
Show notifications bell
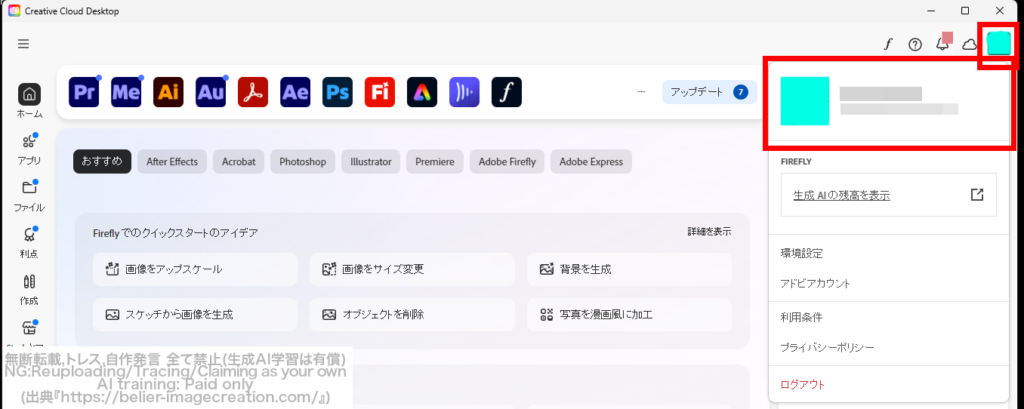[942, 44]
